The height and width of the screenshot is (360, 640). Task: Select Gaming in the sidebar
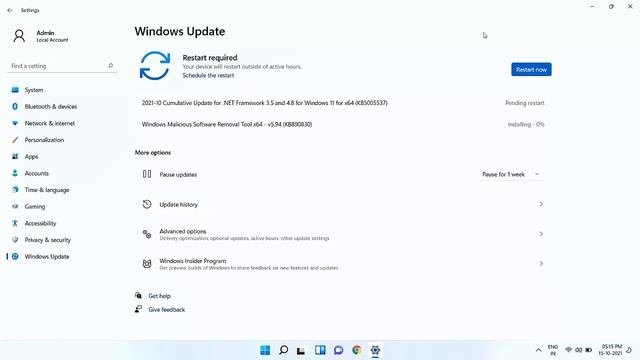point(61,207)
